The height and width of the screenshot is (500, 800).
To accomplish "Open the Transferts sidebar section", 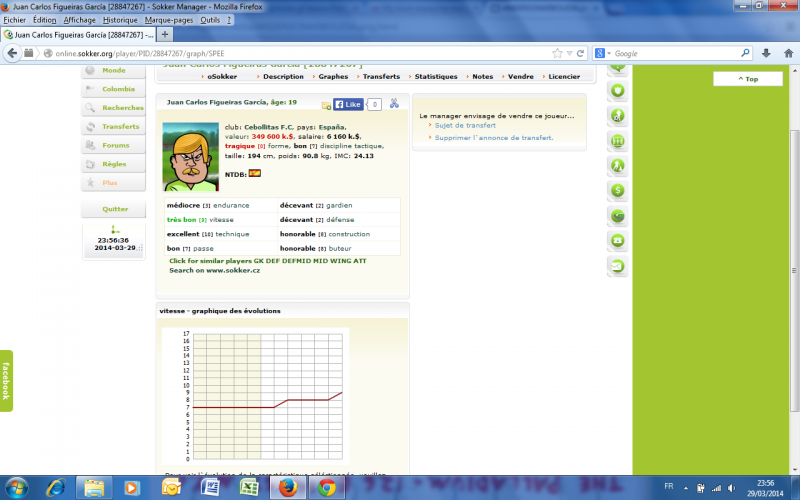I will [119, 126].
